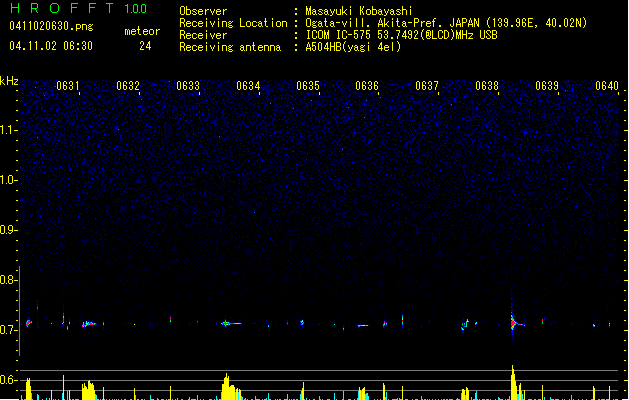The height and width of the screenshot is (400, 629).
Task: Click the 'Receiving antenna' label
Action: tap(230, 47)
